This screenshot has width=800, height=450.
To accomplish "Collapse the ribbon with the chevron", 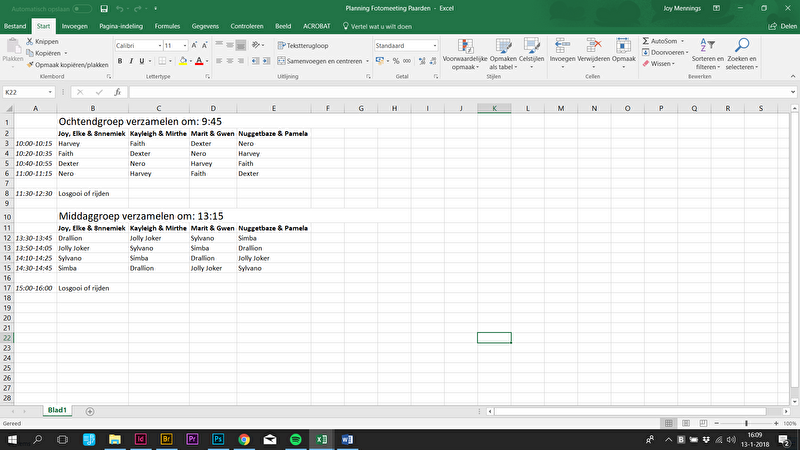I will 793,77.
